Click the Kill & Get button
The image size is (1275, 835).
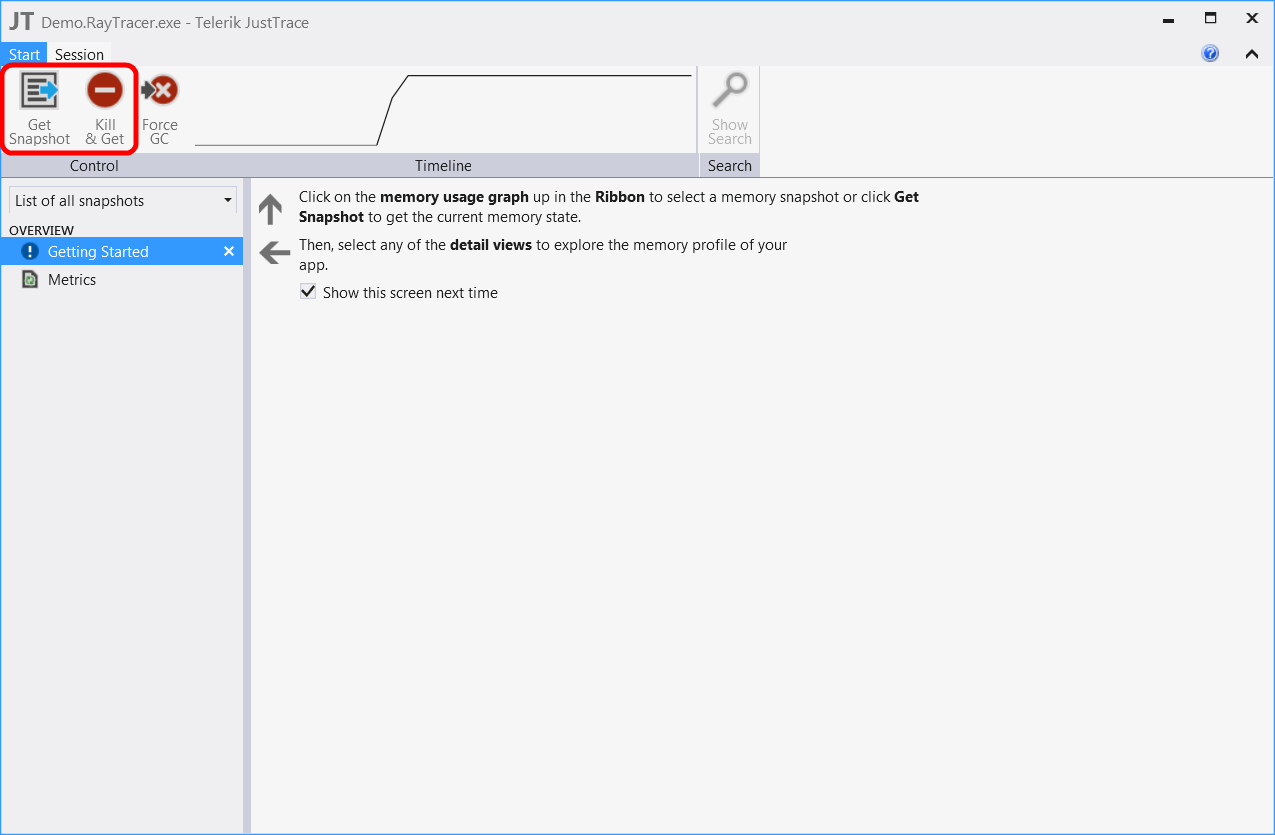105,109
